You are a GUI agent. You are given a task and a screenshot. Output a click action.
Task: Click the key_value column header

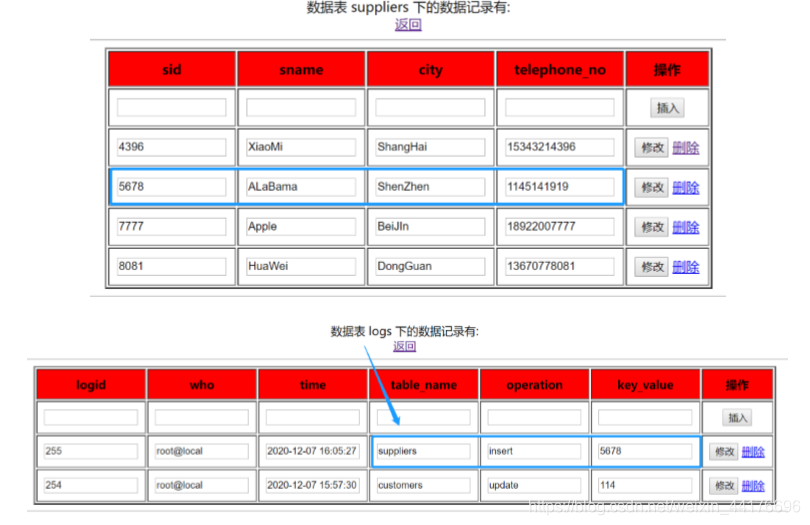(x=645, y=385)
